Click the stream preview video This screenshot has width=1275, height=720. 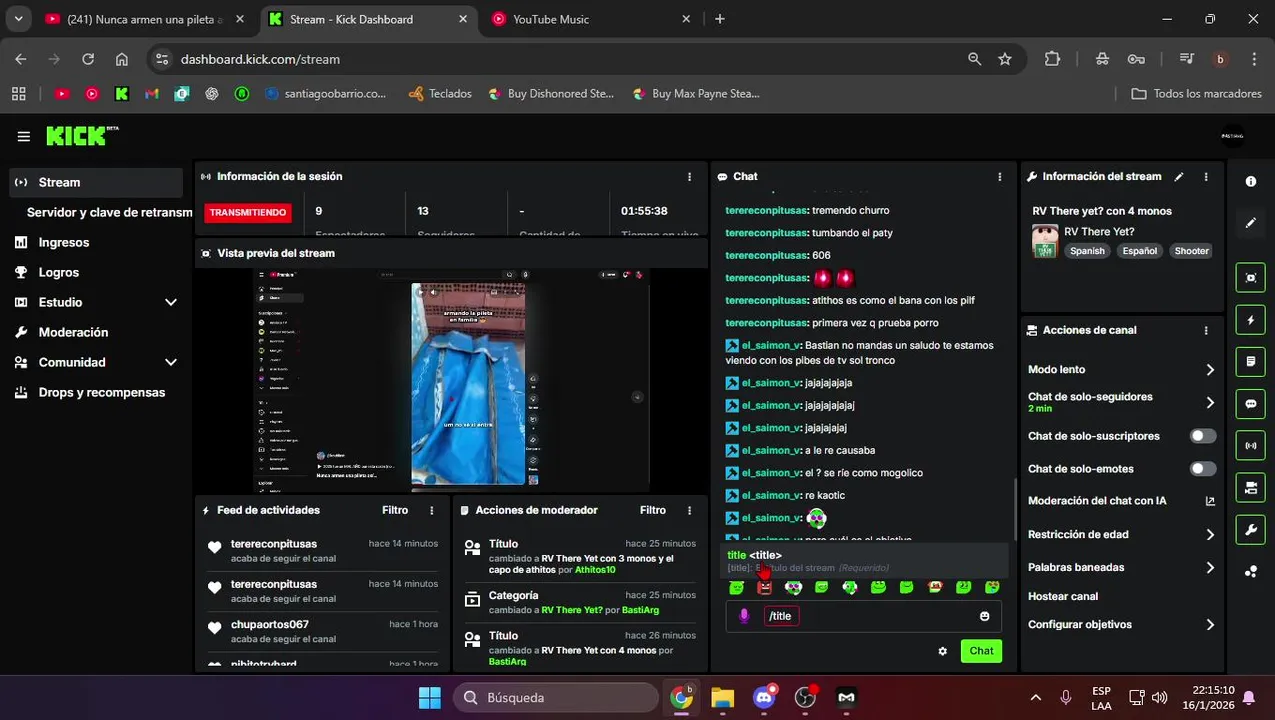(451, 380)
